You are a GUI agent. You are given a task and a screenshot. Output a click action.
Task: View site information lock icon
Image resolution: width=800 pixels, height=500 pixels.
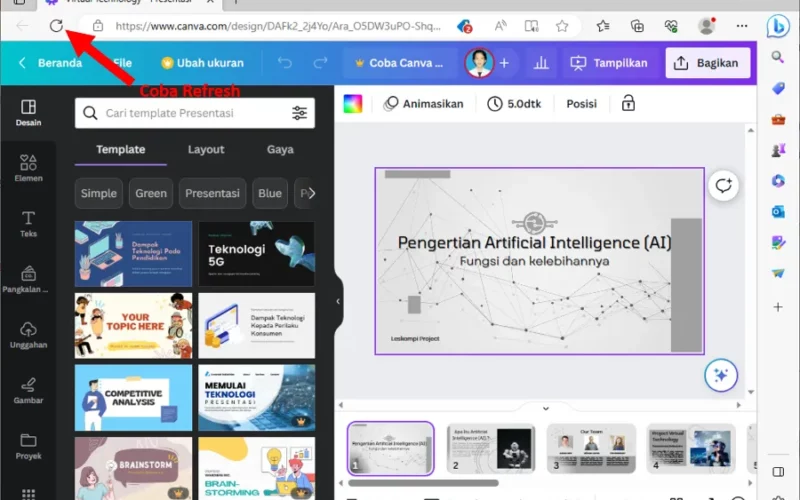[x=98, y=26]
